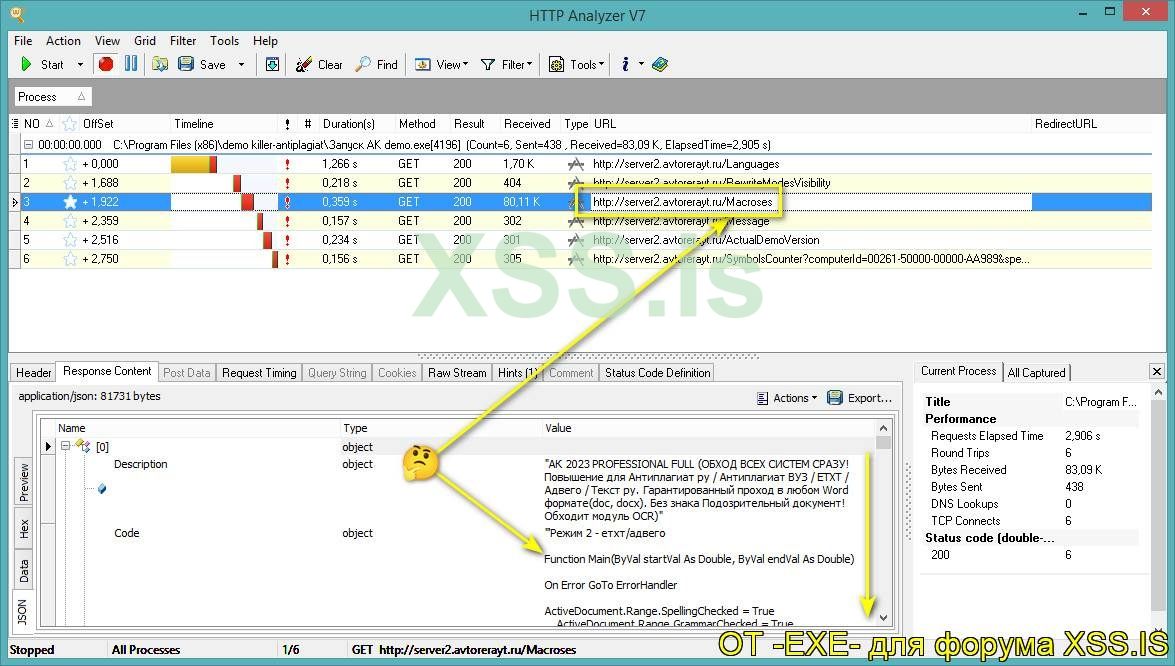Screen dimensions: 1175x666
Task: Stop capture with the red stop icon
Action: (106, 64)
